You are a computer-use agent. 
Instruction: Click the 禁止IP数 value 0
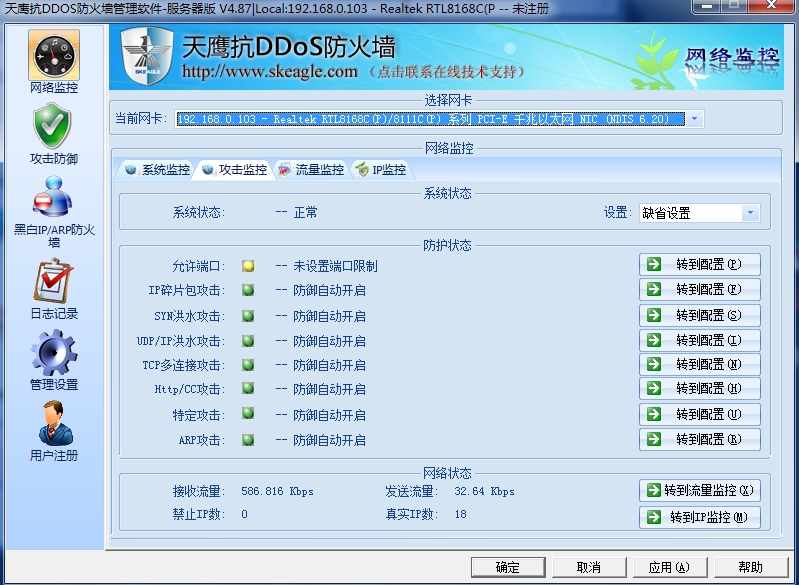click(x=245, y=514)
